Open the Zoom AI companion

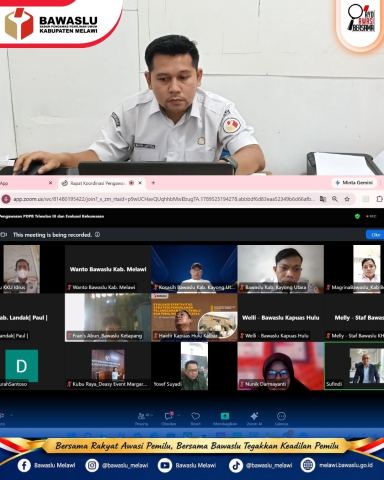tap(254, 418)
